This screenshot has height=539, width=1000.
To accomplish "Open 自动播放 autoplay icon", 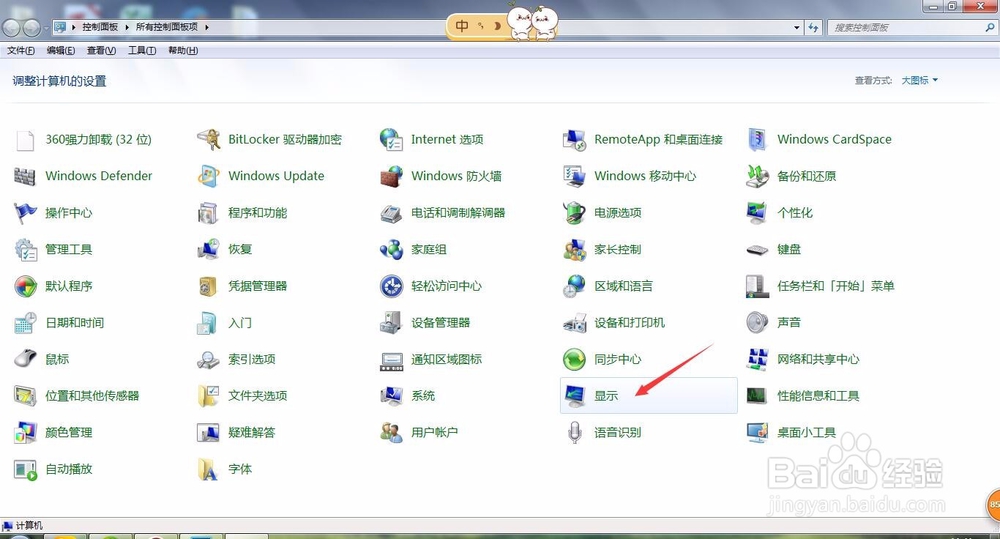I will point(26,469).
